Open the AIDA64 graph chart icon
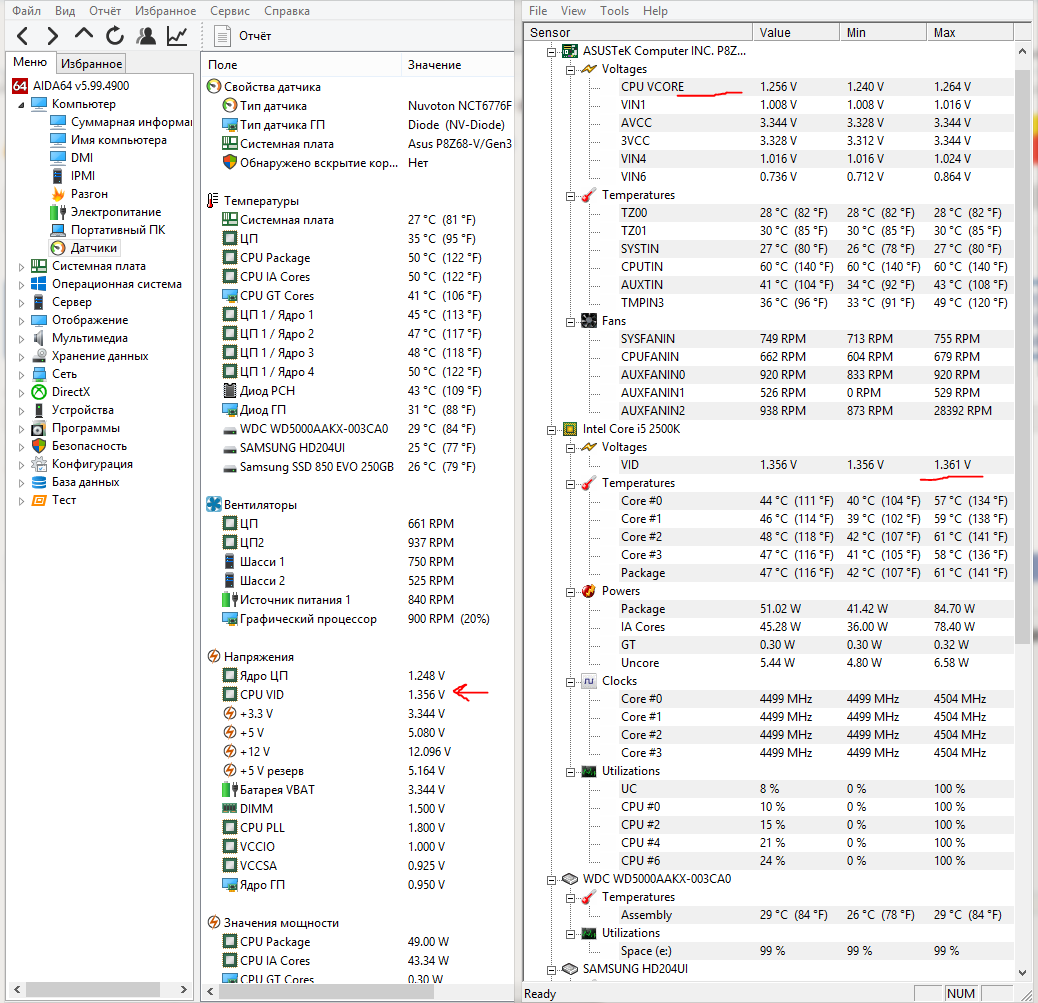 177,36
